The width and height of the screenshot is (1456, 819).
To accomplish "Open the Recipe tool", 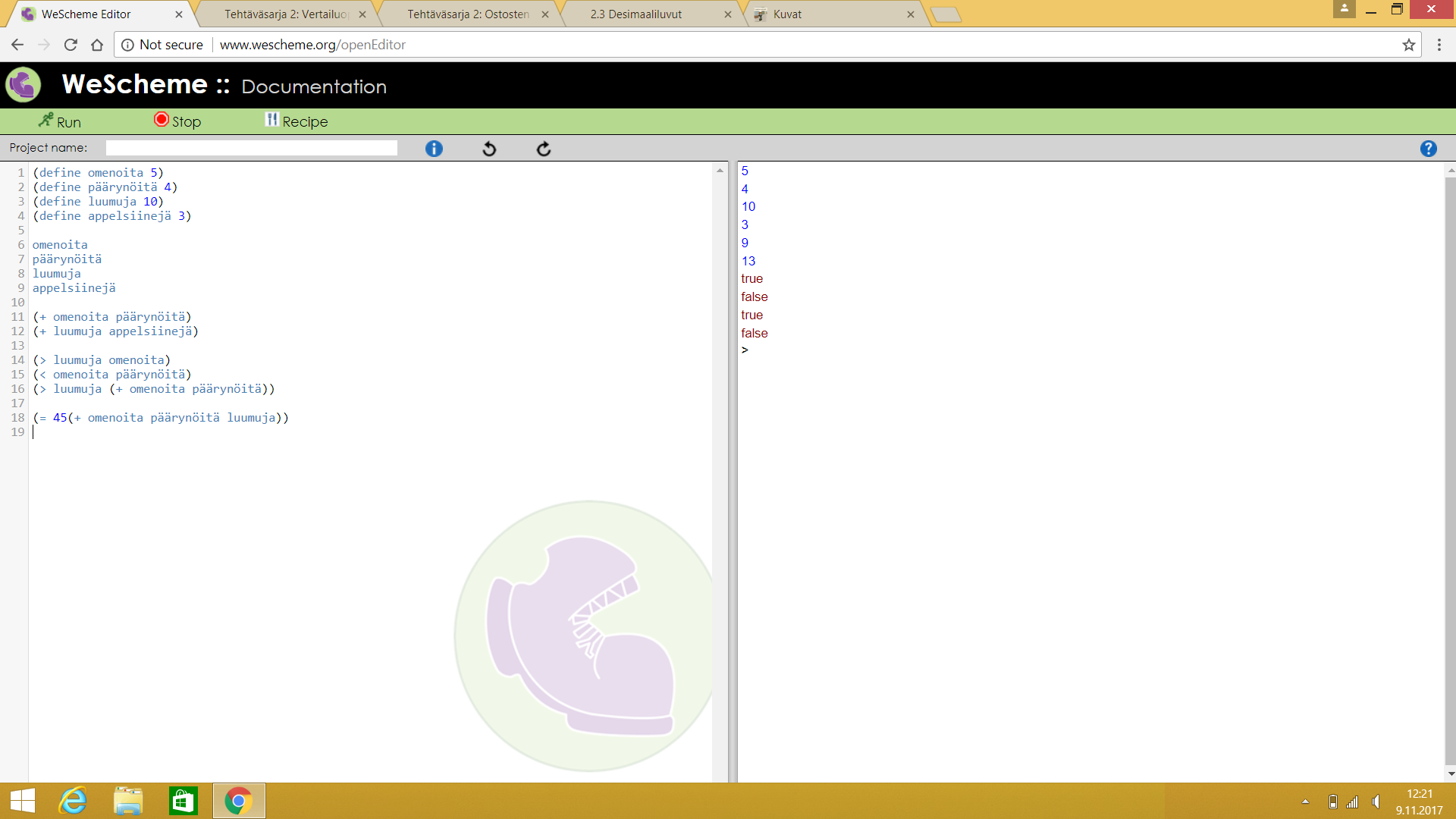I will pyautogui.click(x=297, y=121).
